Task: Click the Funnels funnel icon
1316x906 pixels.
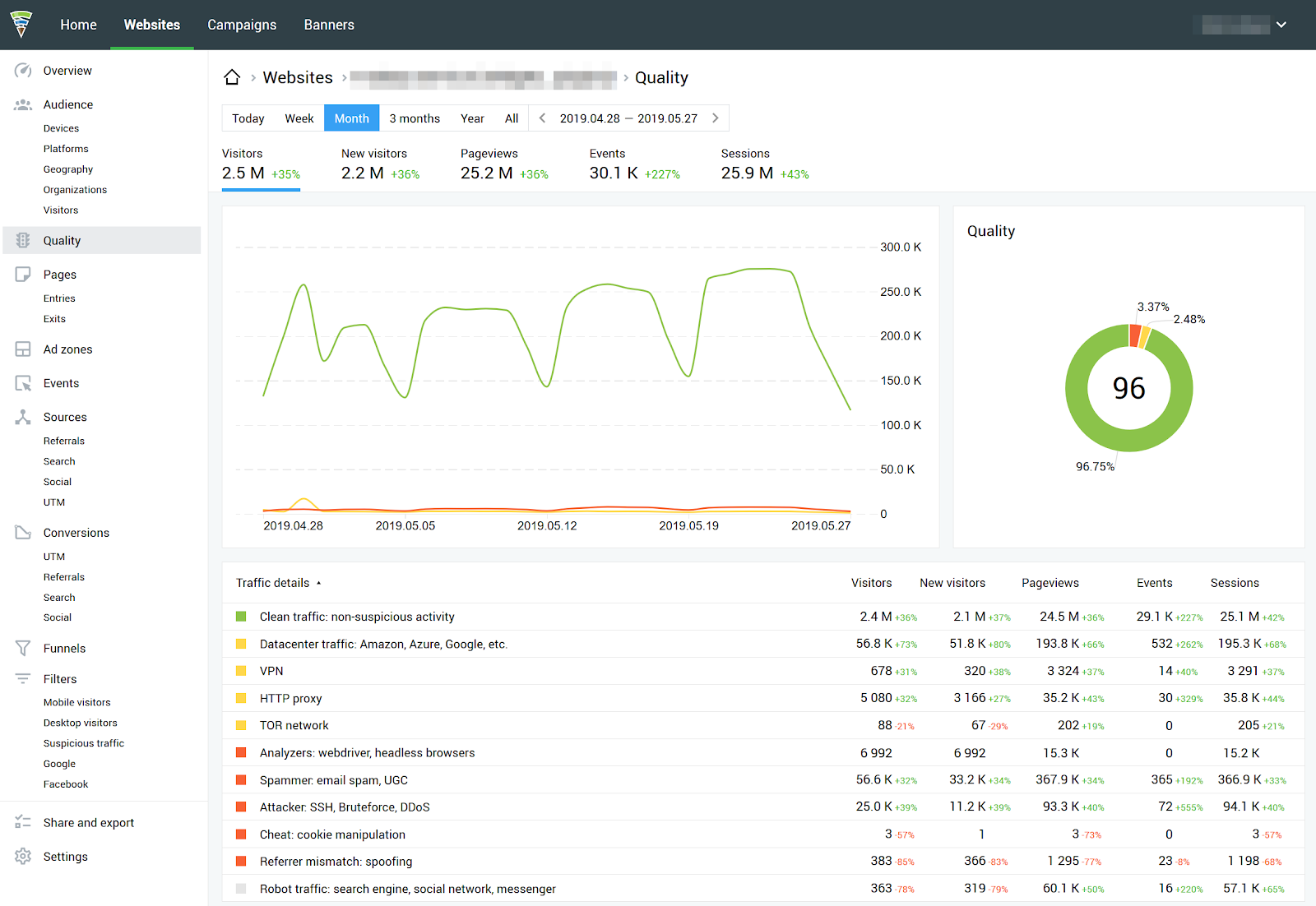Action: tap(23, 649)
